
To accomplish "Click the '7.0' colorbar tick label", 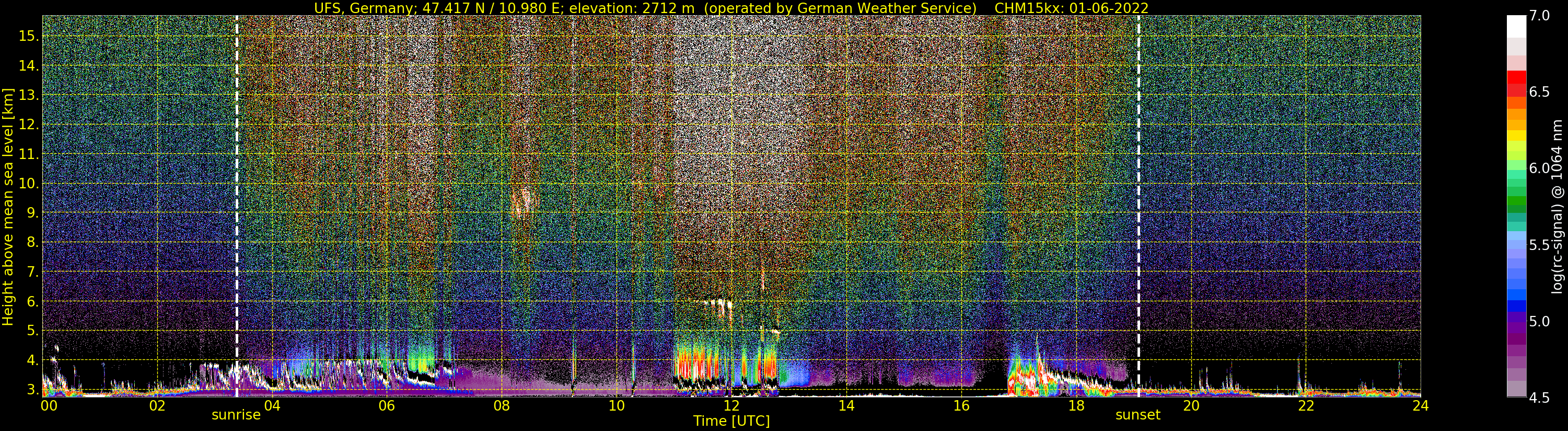I will pyautogui.click(x=1539, y=16).
